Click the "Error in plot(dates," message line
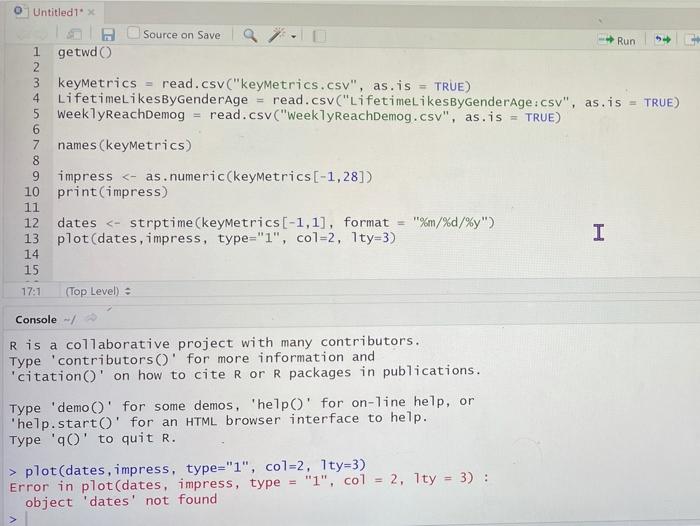 tap(249, 483)
